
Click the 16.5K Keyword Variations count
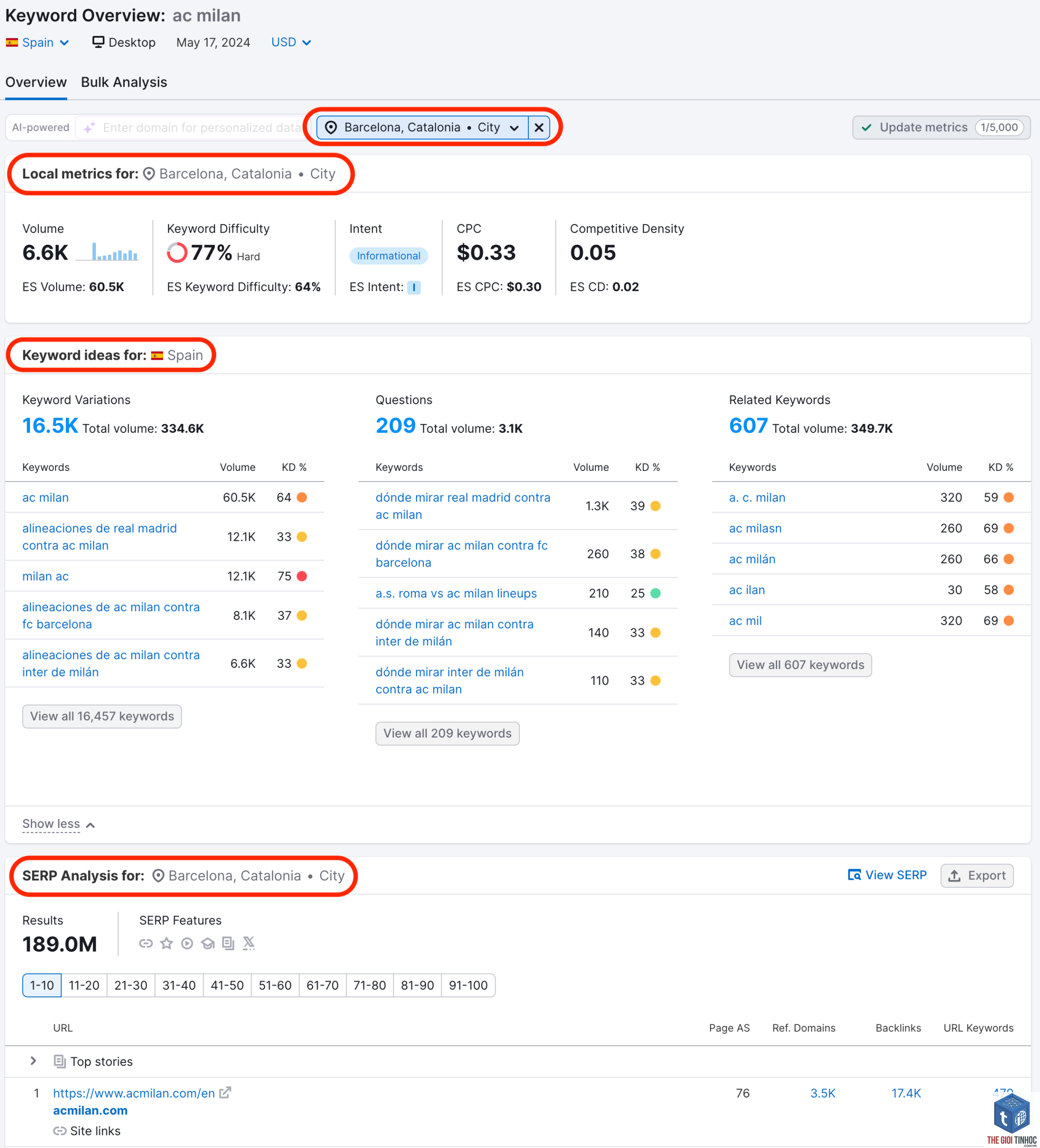coord(50,426)
